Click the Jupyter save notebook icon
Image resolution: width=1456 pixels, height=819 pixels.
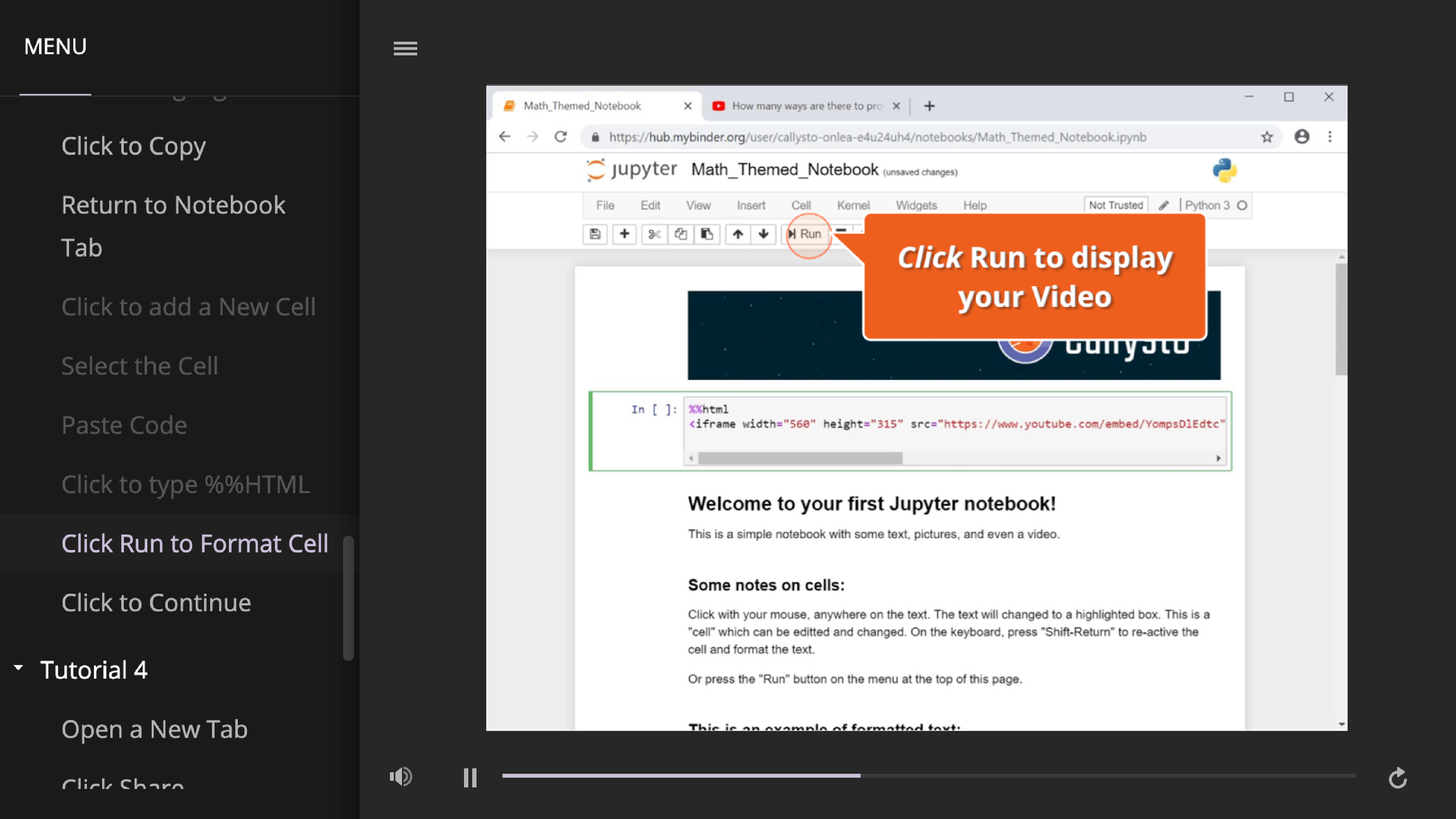(595, 234)
